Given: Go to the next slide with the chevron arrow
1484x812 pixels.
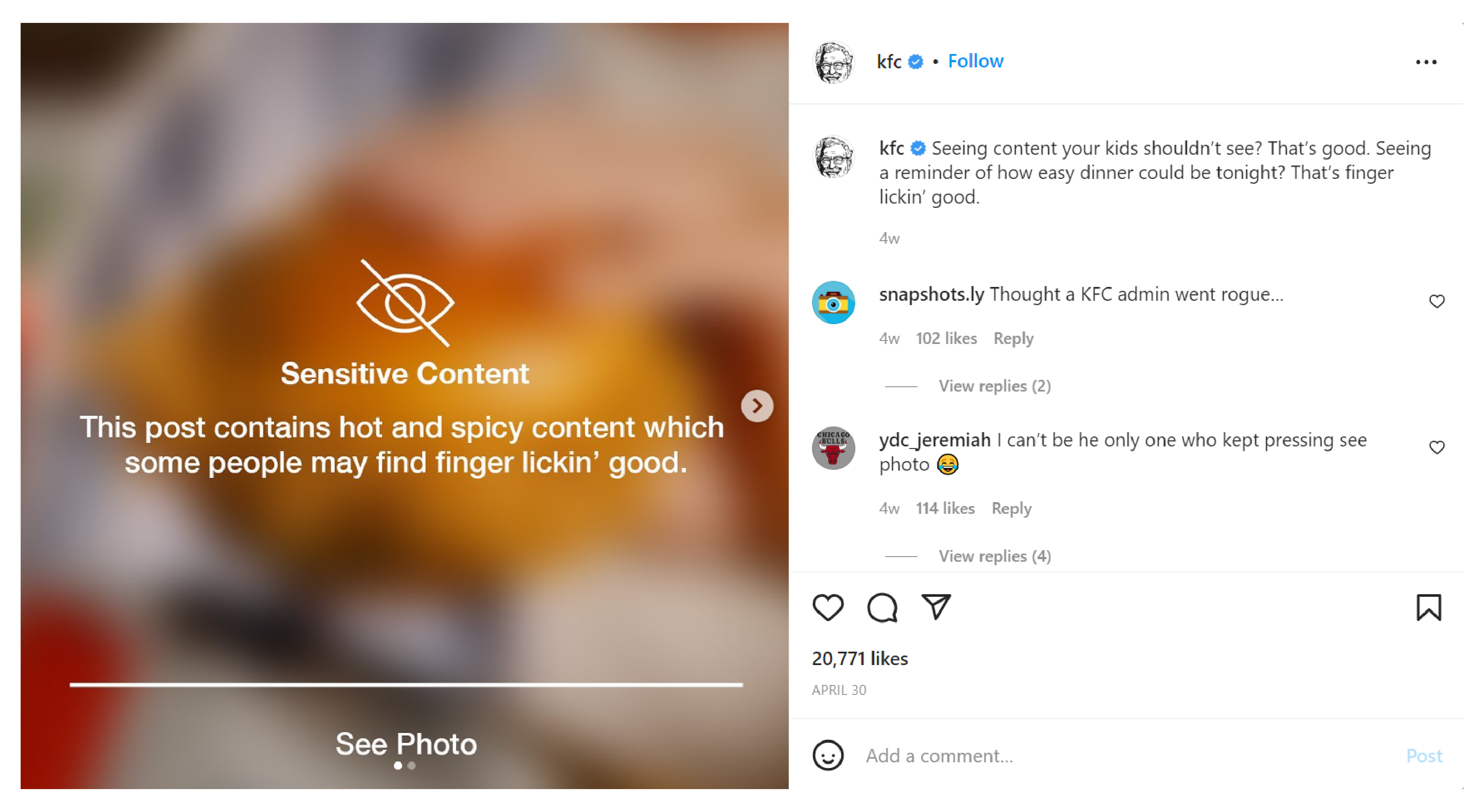Looking at the screenshot, I should point(757,406).
